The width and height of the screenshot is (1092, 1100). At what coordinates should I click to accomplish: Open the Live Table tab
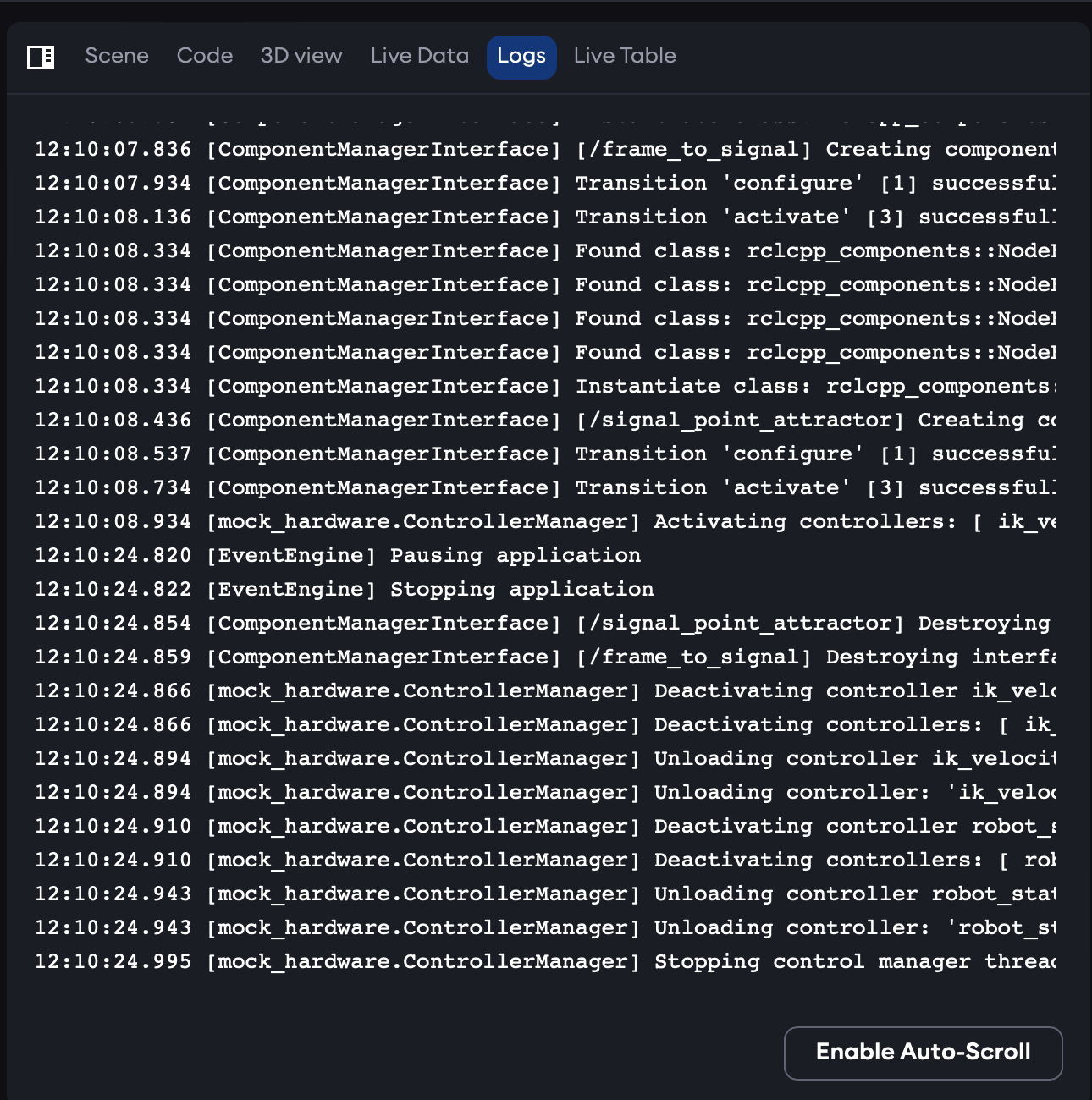click(x=625, y=56)
